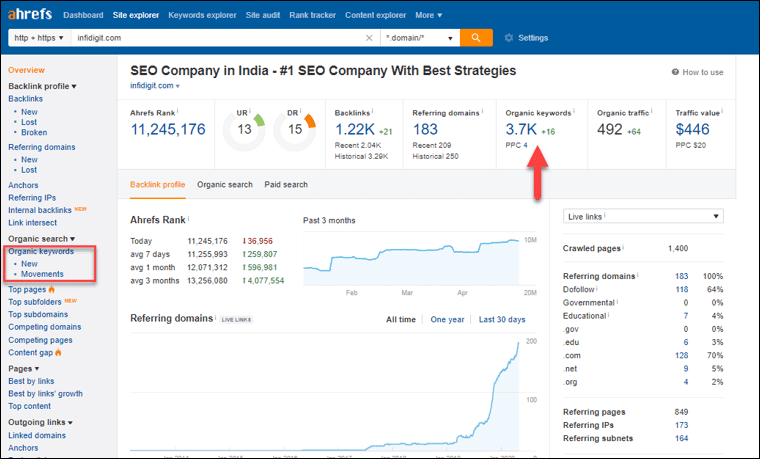Open the Backlinks sidebar link
This screenshot has width=760, height=459.
tap(25, 99)
